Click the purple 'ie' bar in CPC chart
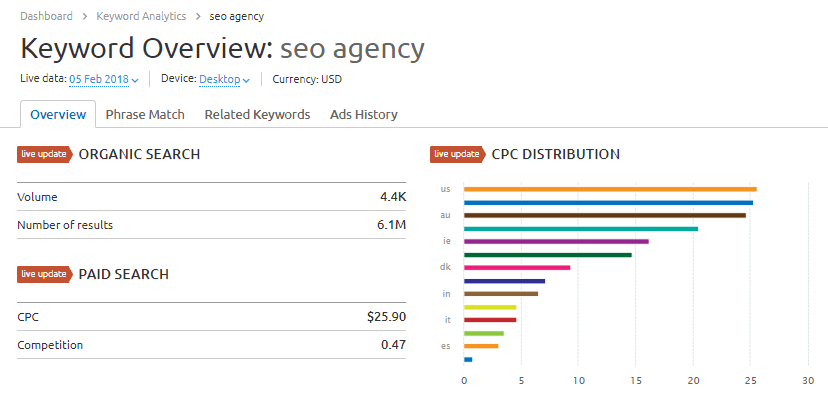The image size is (828, 397). tap(556, 241)
